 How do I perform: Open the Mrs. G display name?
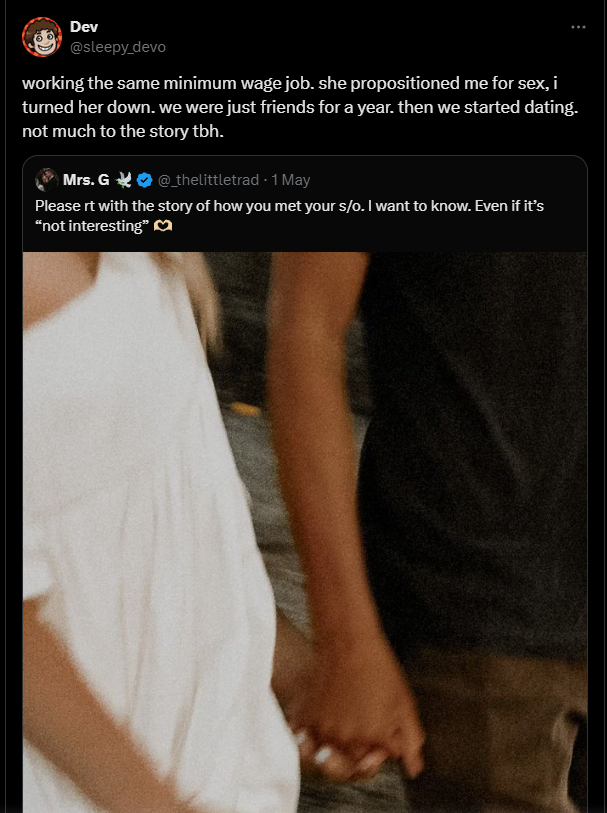click(86, 180)
